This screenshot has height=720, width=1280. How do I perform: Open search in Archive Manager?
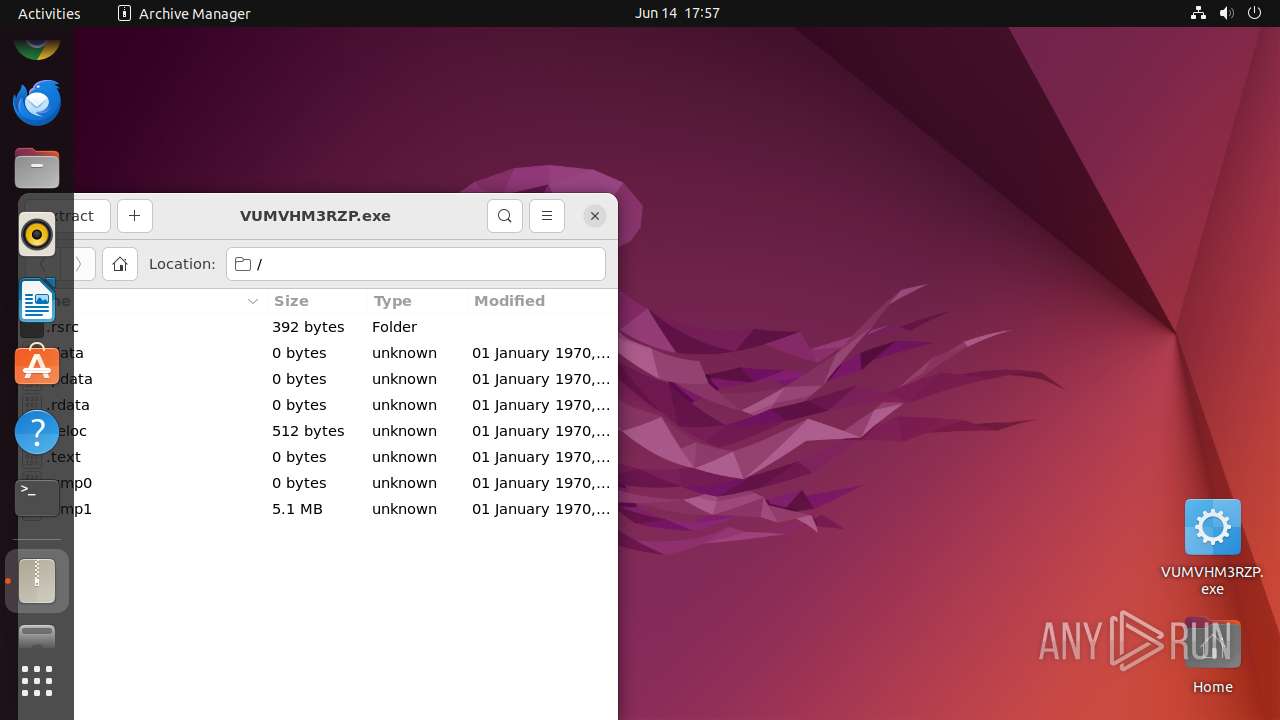[x=505, y=215]
